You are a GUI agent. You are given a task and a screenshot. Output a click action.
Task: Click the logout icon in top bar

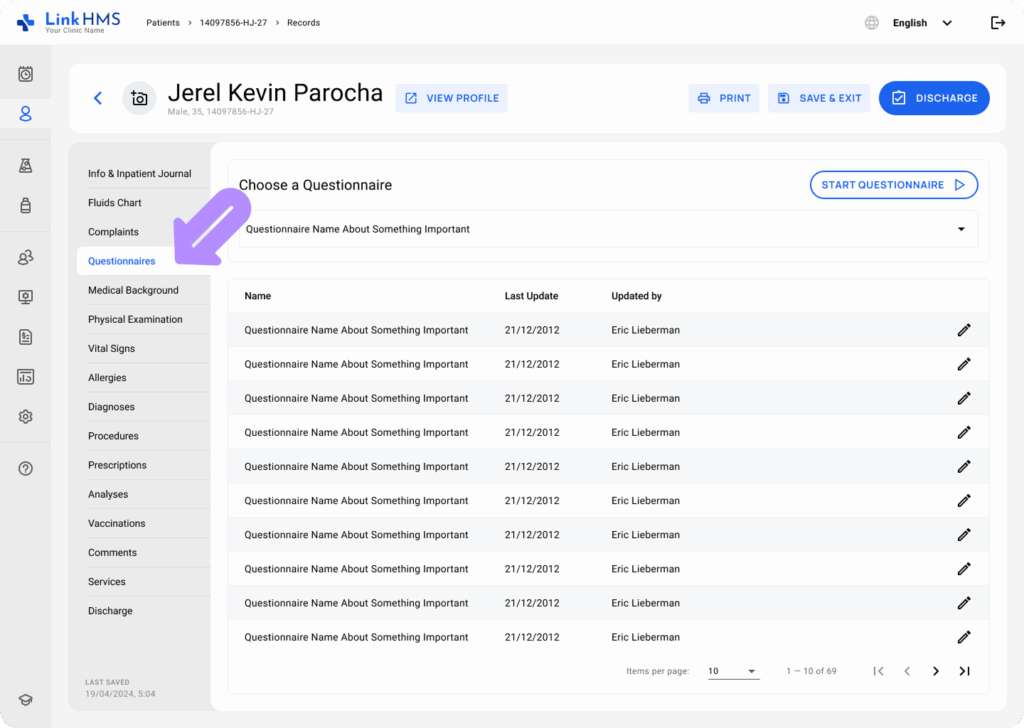[997, 23]
